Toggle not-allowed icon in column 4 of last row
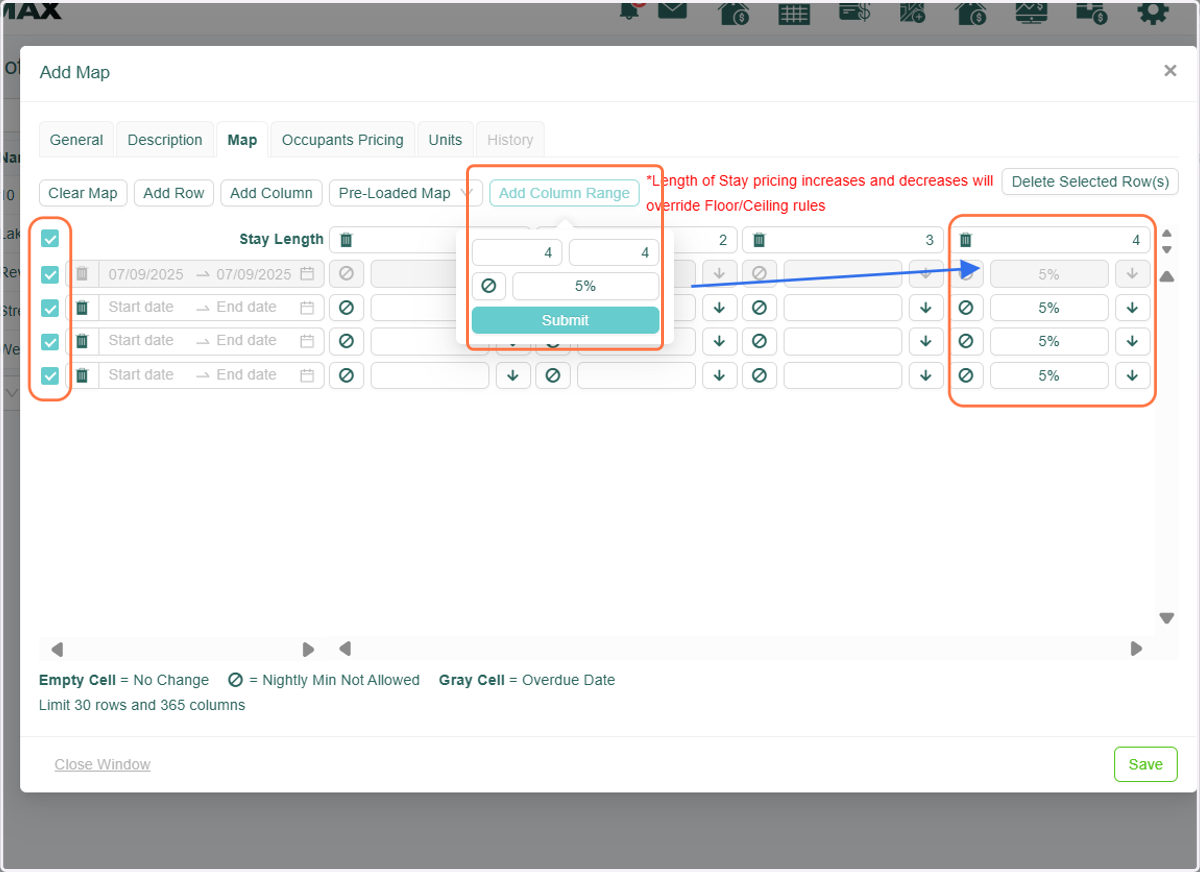 point(965,375)
